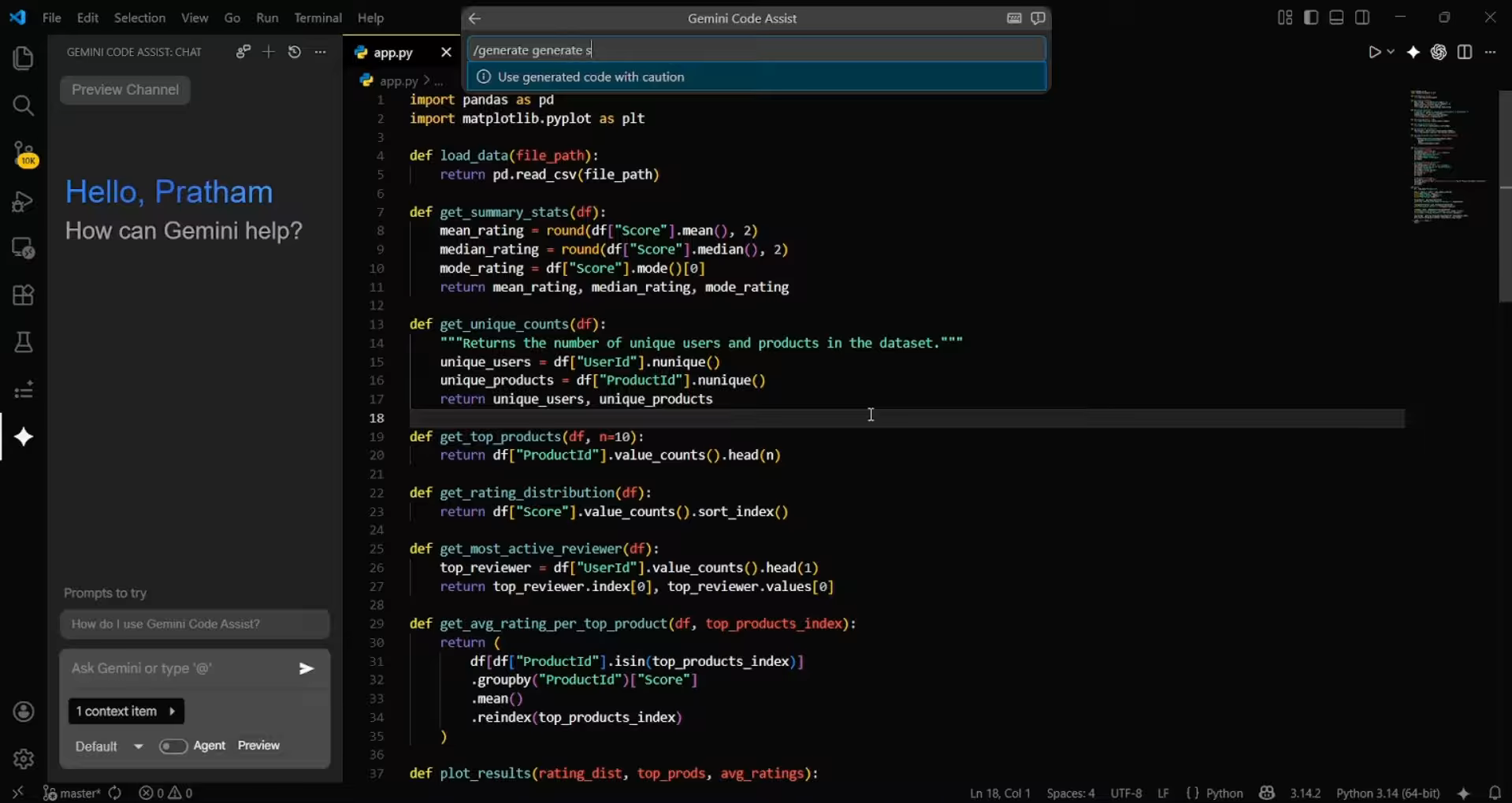Close the app.py tab
The width and height of the screenshot is (1512, 803).
446,52
